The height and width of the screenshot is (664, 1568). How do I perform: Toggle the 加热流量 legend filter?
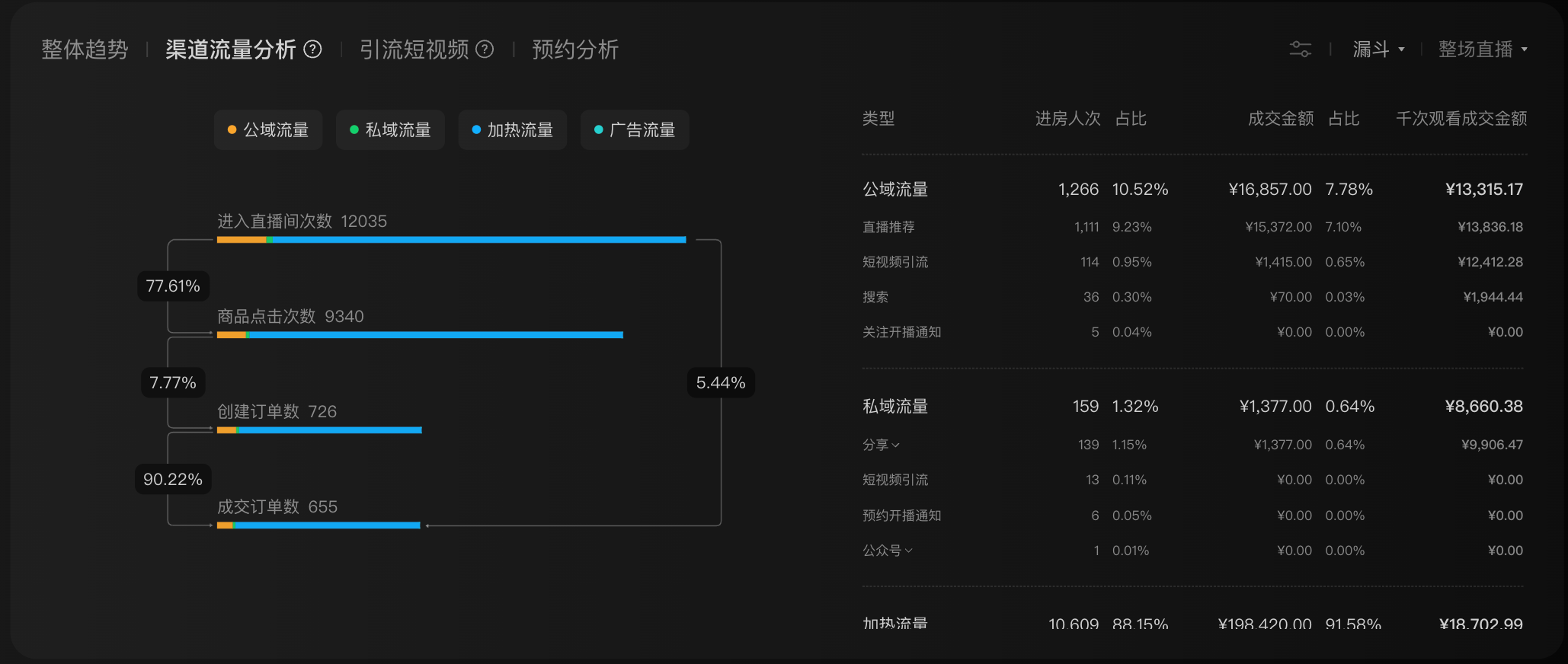512,130
